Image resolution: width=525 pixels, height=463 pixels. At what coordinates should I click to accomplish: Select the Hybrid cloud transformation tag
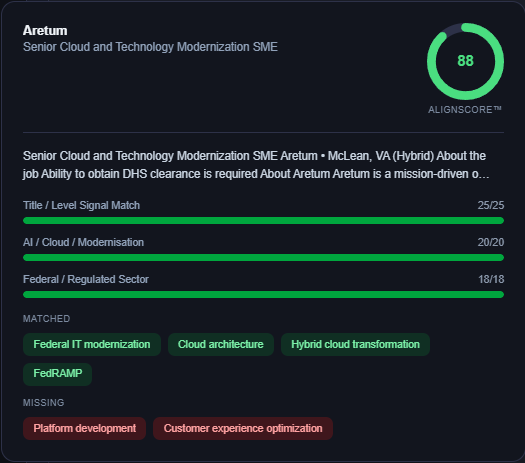coord(355,344)
